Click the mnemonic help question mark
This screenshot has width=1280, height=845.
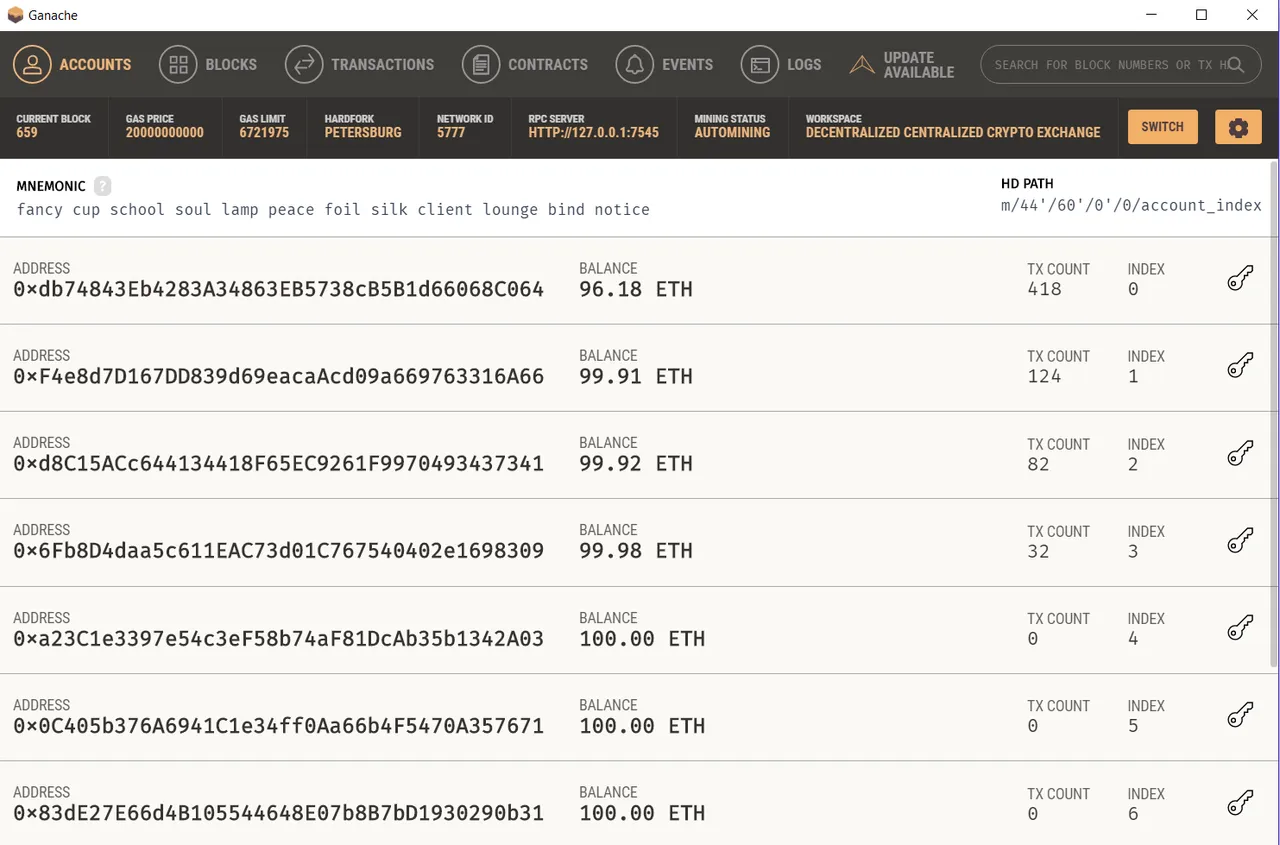(x=103, y=186)
